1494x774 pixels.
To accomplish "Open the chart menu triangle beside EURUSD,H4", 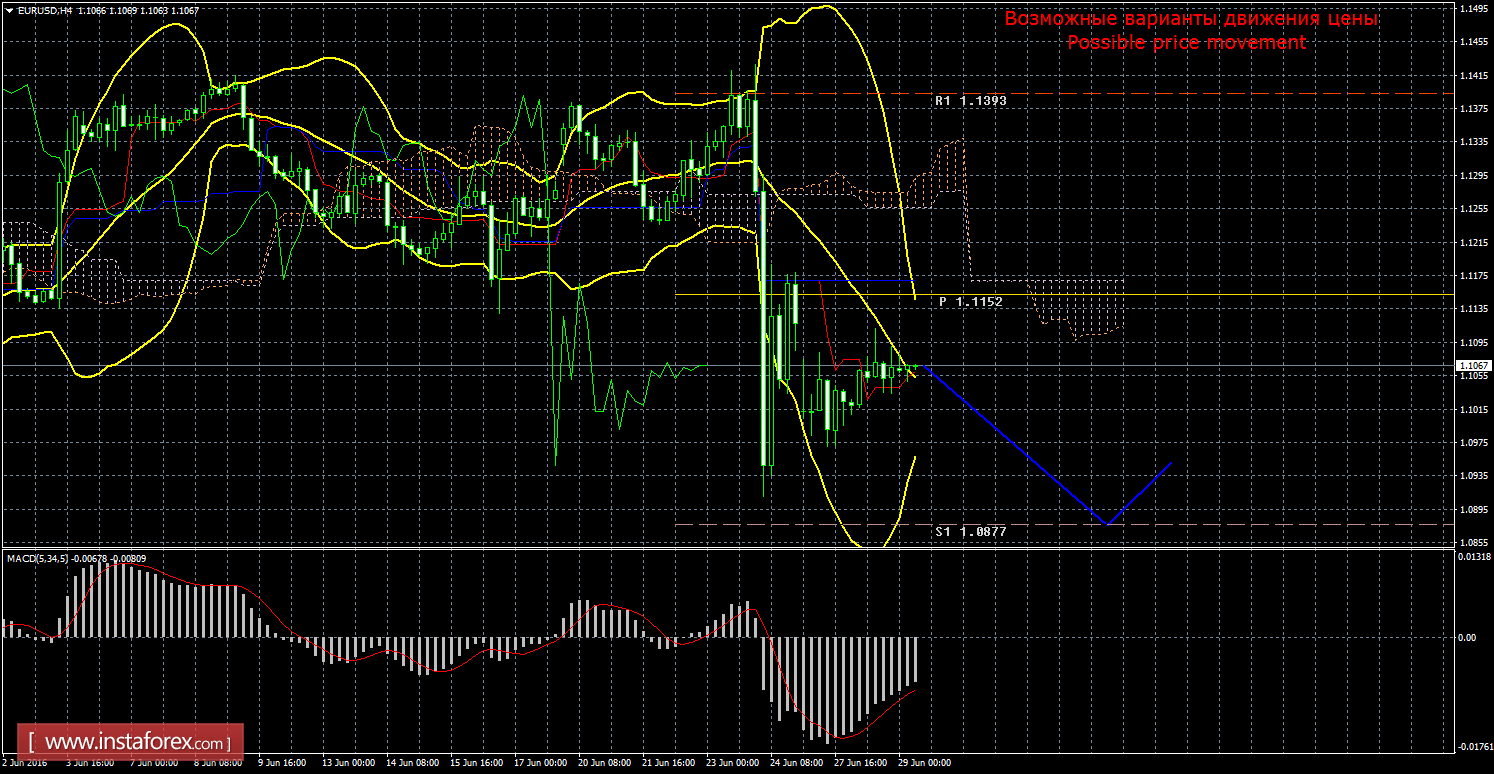I will 10,10.
